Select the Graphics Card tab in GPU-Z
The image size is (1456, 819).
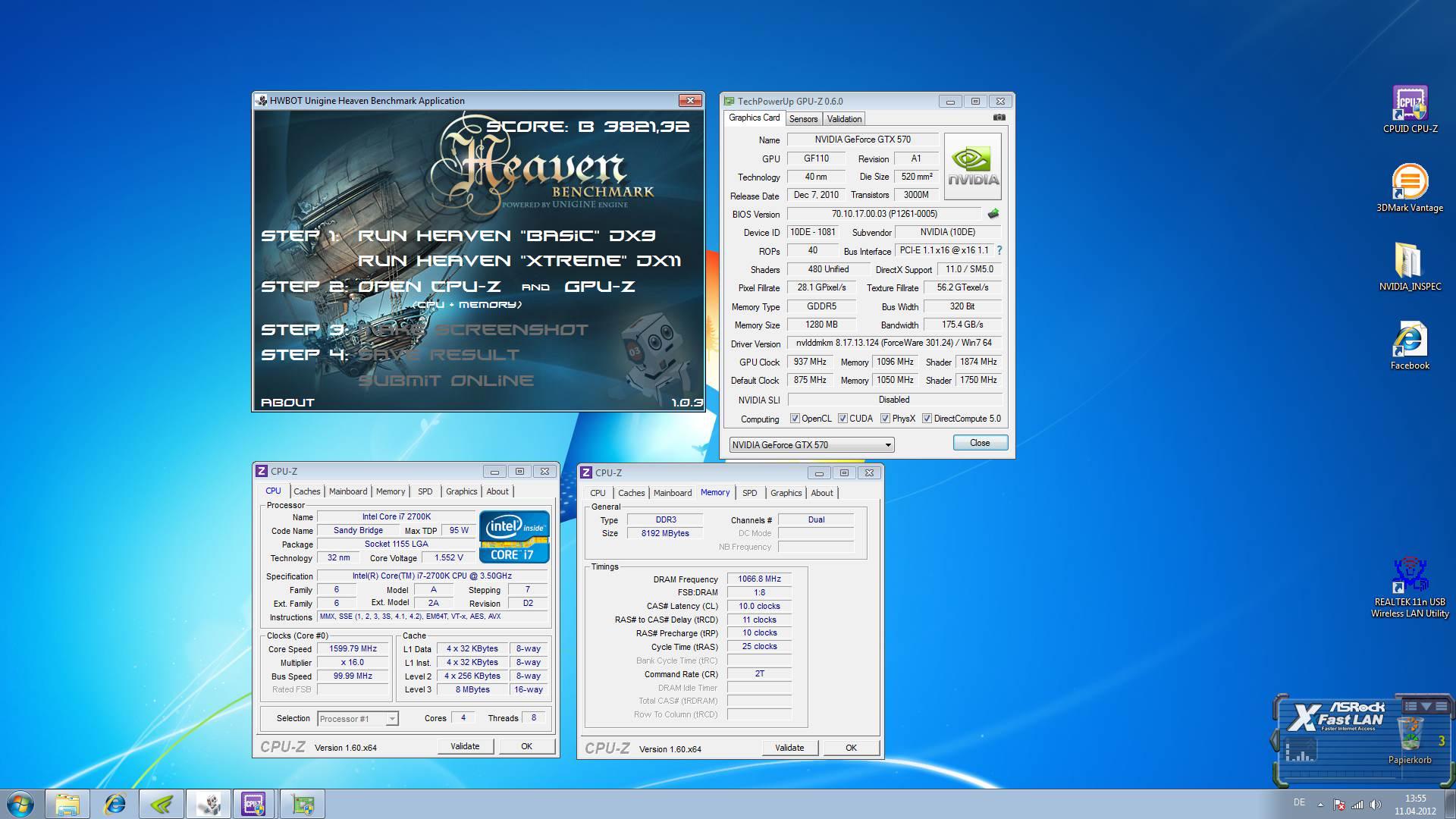click(754, 118)
